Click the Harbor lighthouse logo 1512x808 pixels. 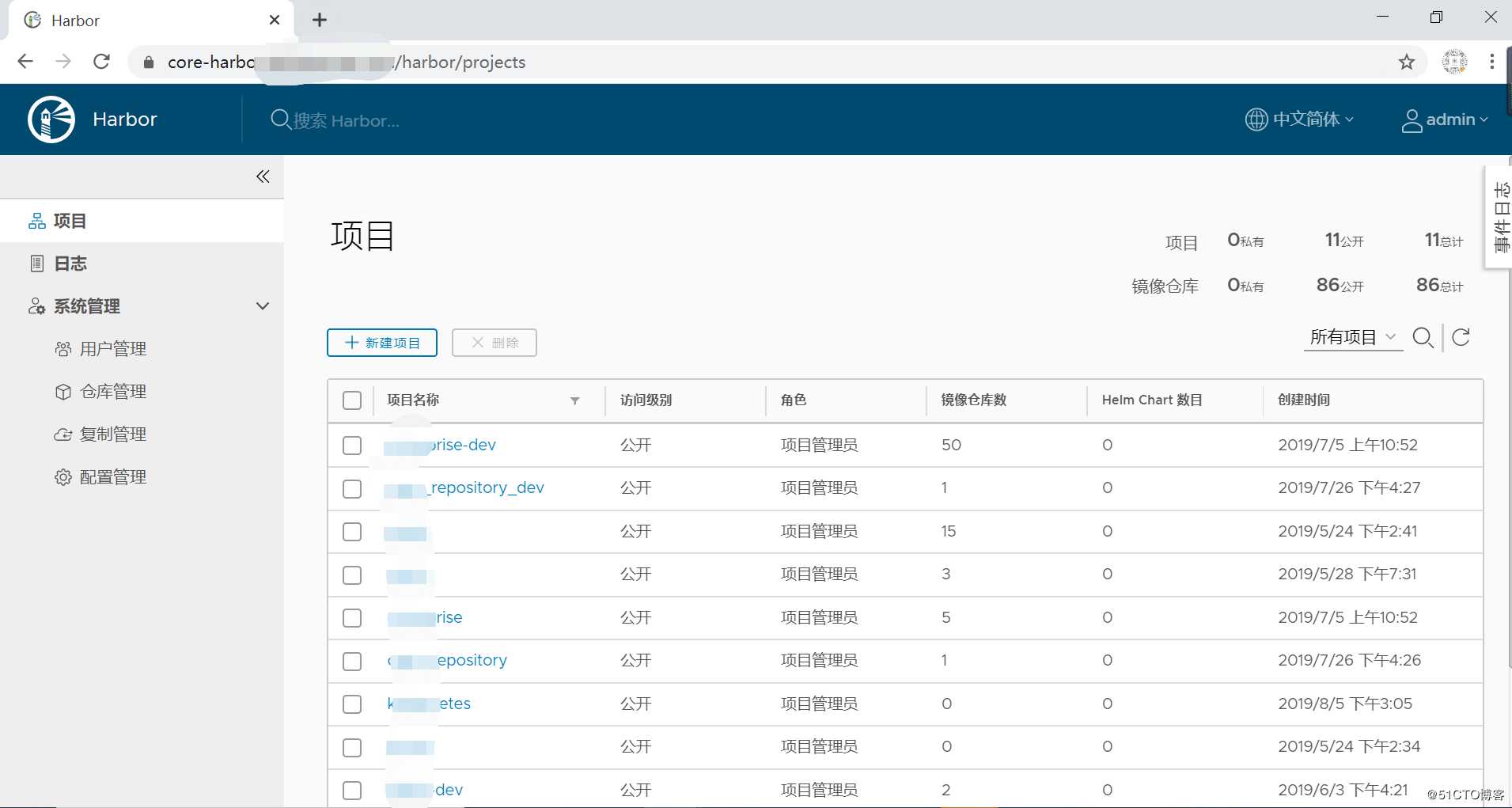[51, 119]
